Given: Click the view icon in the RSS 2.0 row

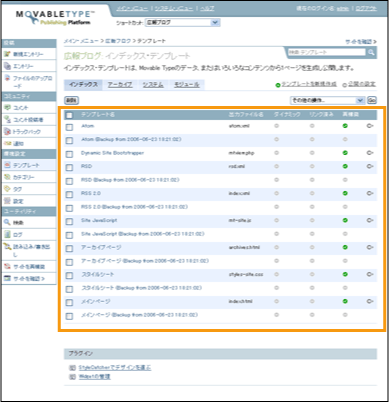Looking at the screenshot, I should pos(370,193).
